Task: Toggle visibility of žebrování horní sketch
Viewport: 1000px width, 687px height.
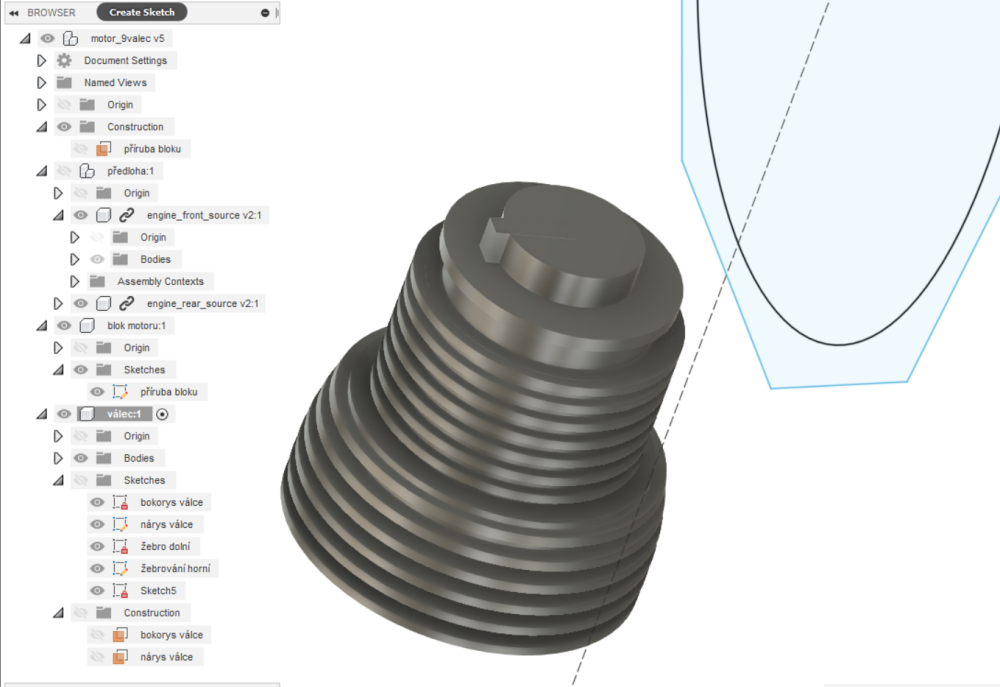Action: [x=97, y=569]
